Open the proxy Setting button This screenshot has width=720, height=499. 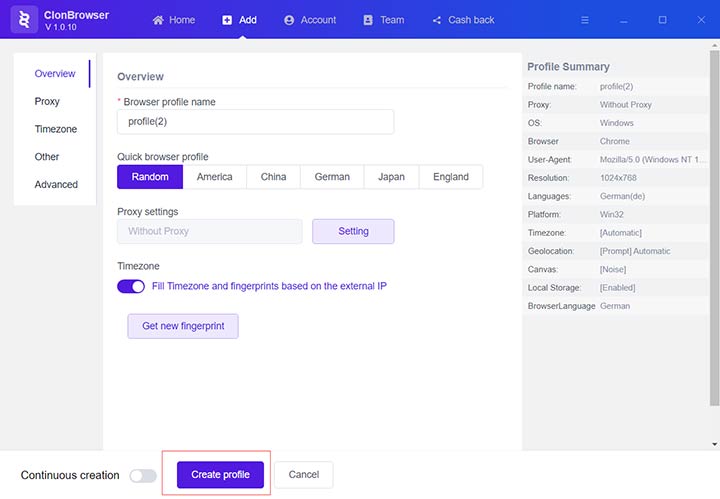[353, 231]
